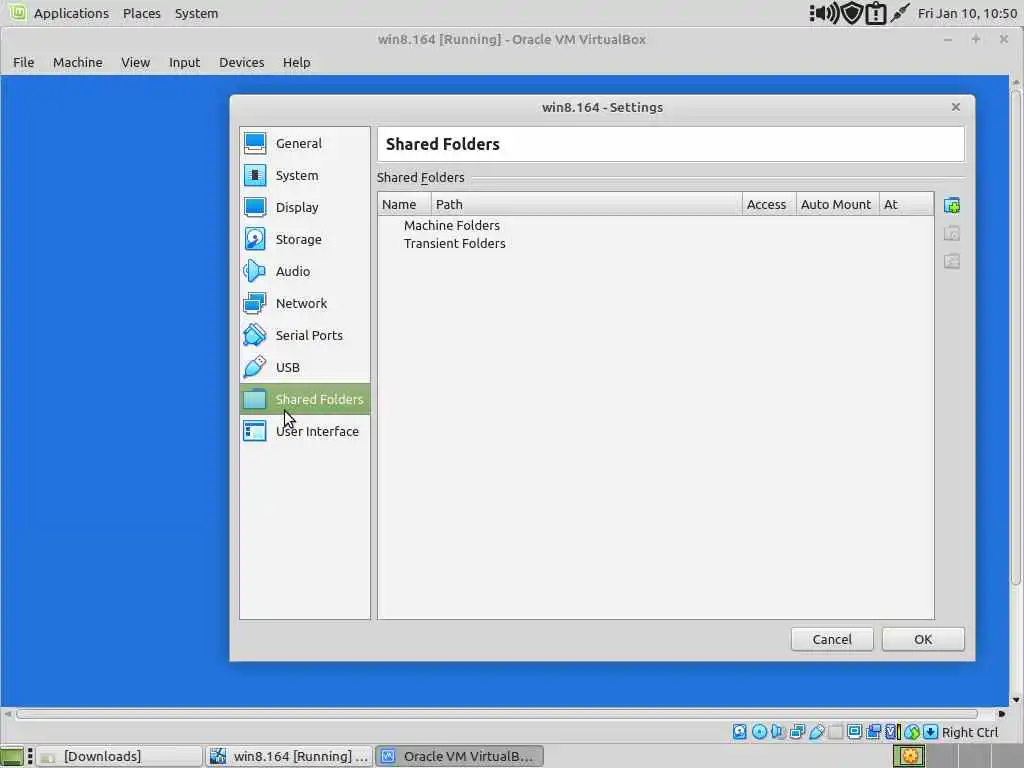Click keyboard capture arrow indicator
This screenshot has height=768, width=1024.
coord(931,732)
